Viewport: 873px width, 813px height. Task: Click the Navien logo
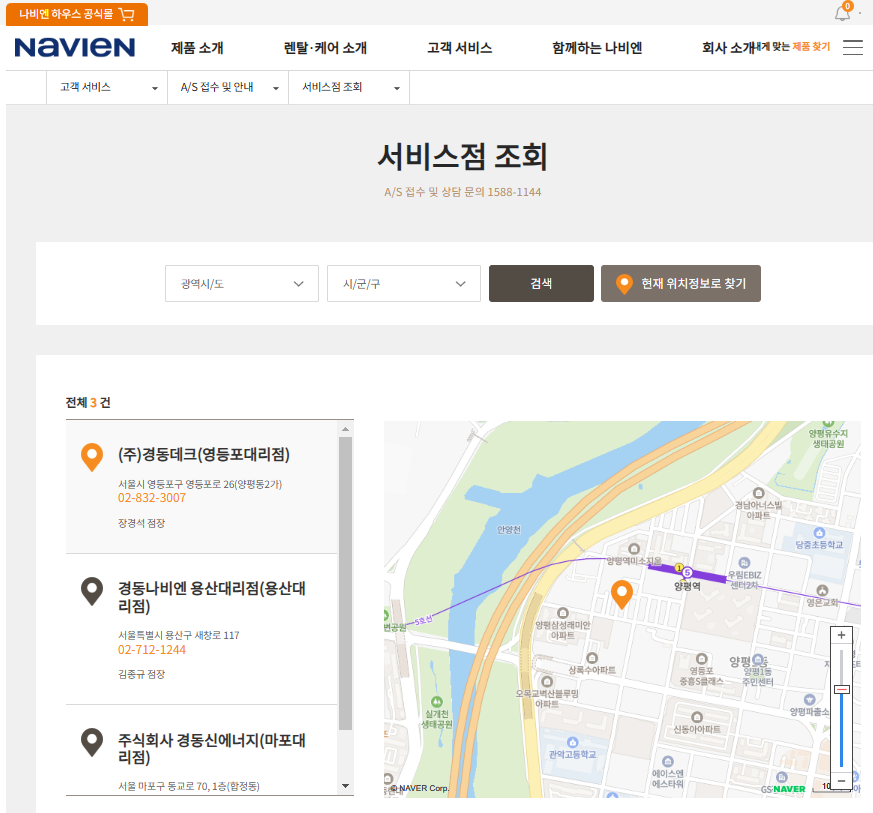(x=75, y=47)
